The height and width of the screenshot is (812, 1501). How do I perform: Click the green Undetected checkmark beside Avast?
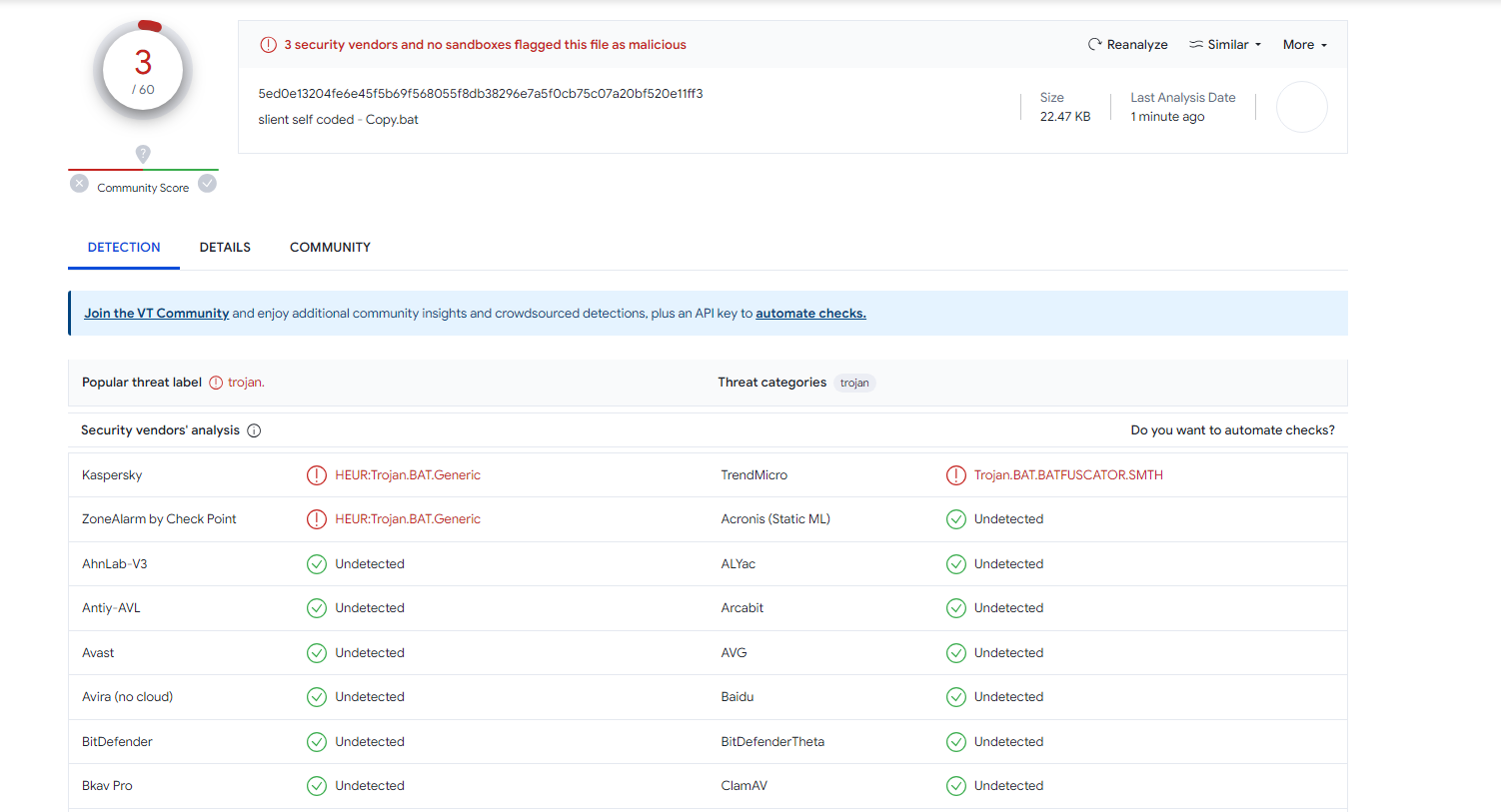[317, 652]
